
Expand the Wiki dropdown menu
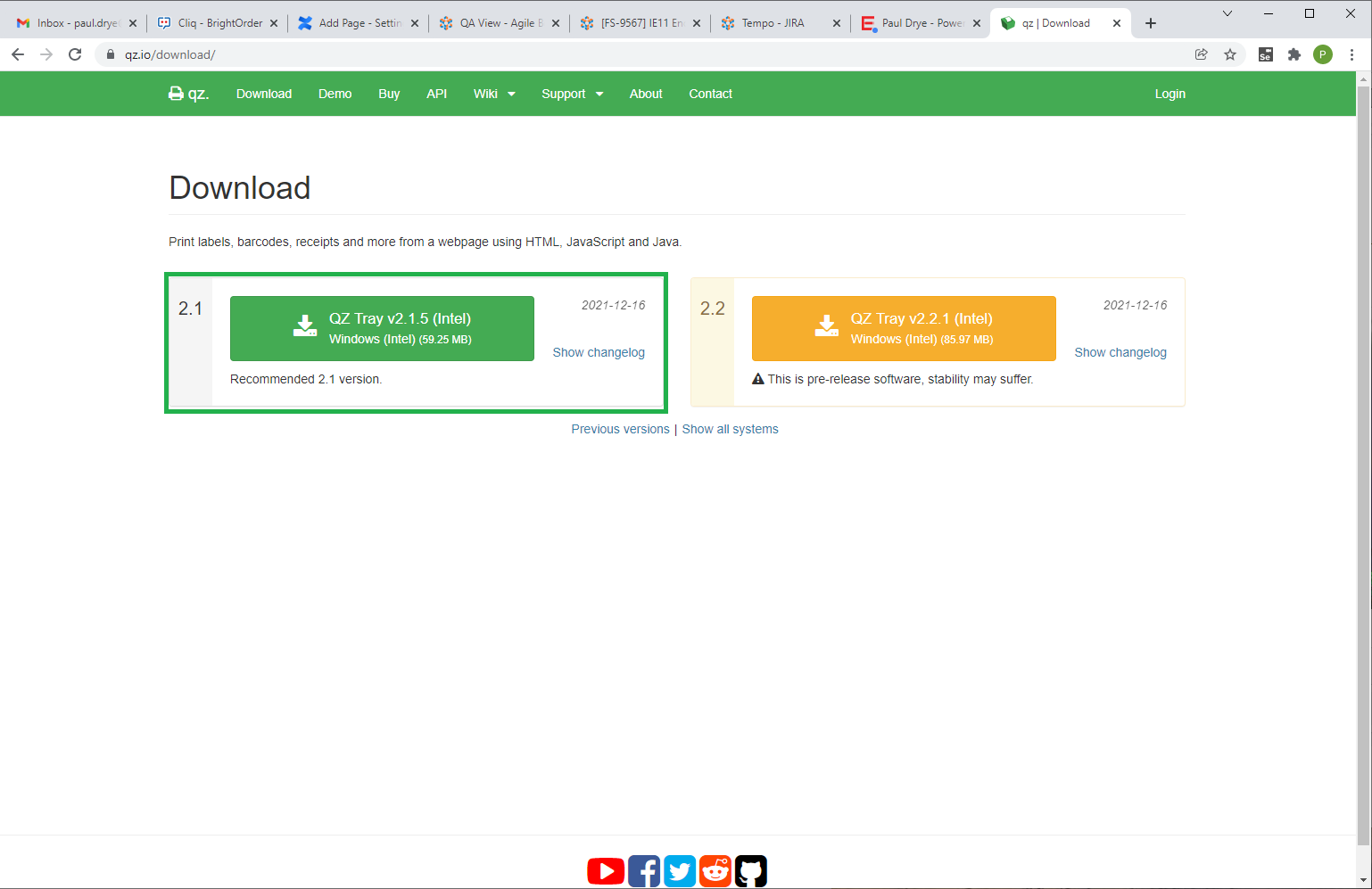[494, 94]
